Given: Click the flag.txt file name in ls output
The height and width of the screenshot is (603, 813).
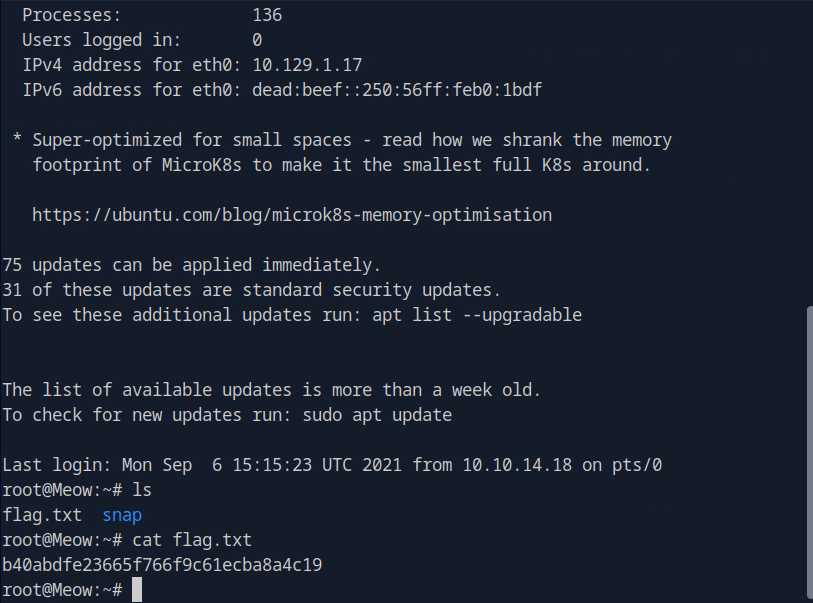Looking at the screenshot, I should (42, 515).
